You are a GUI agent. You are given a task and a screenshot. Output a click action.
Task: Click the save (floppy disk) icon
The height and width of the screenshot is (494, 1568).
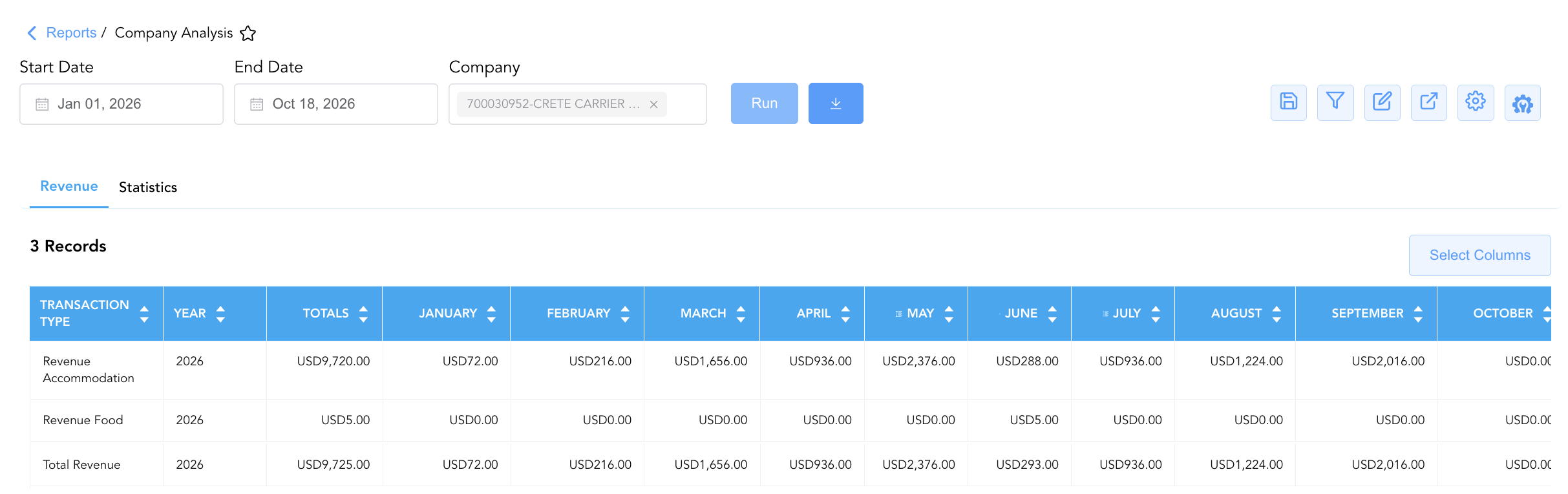(1289, 102)
